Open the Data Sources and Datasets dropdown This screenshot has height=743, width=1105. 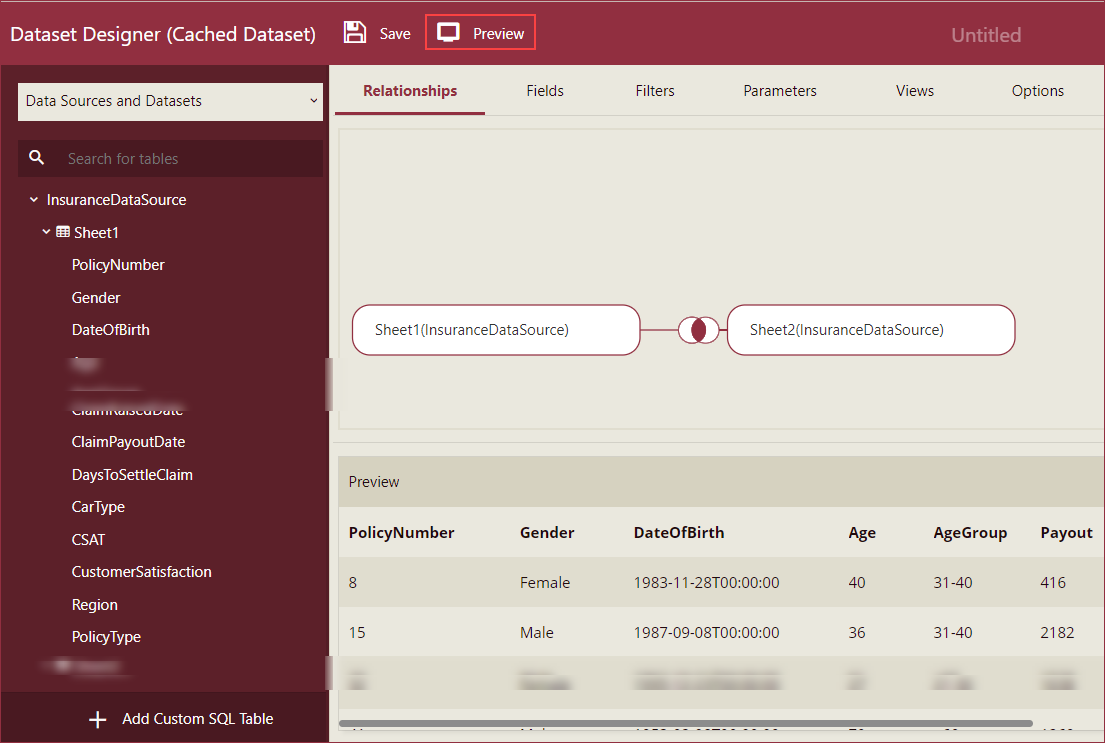(170, 101)
